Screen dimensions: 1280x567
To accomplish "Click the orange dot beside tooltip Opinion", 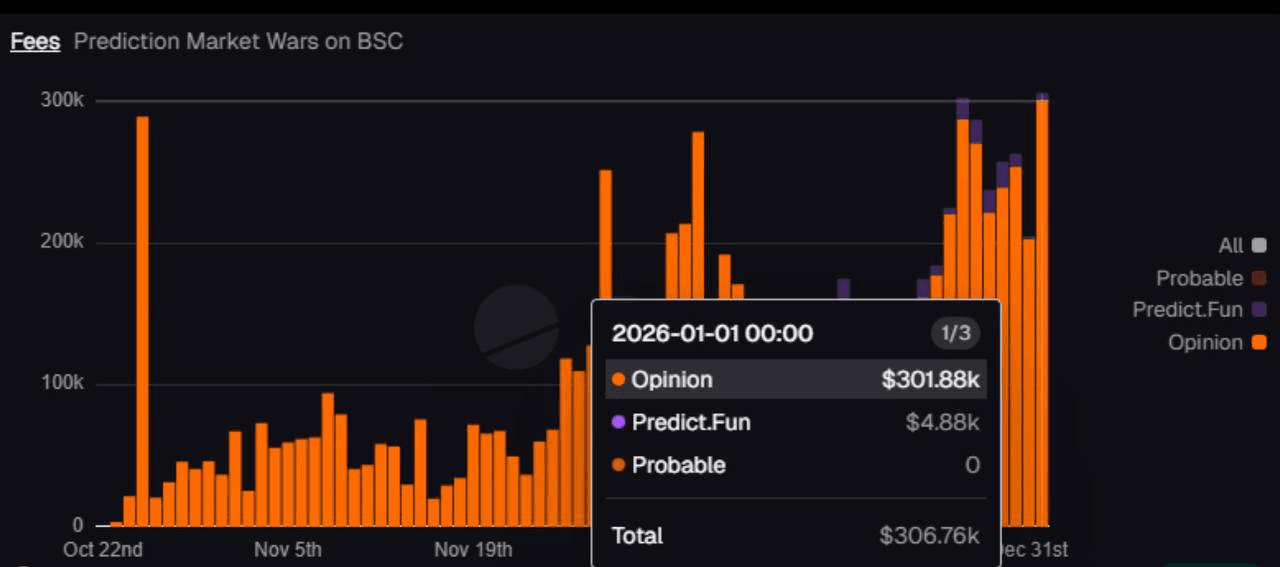I will 618,380.
